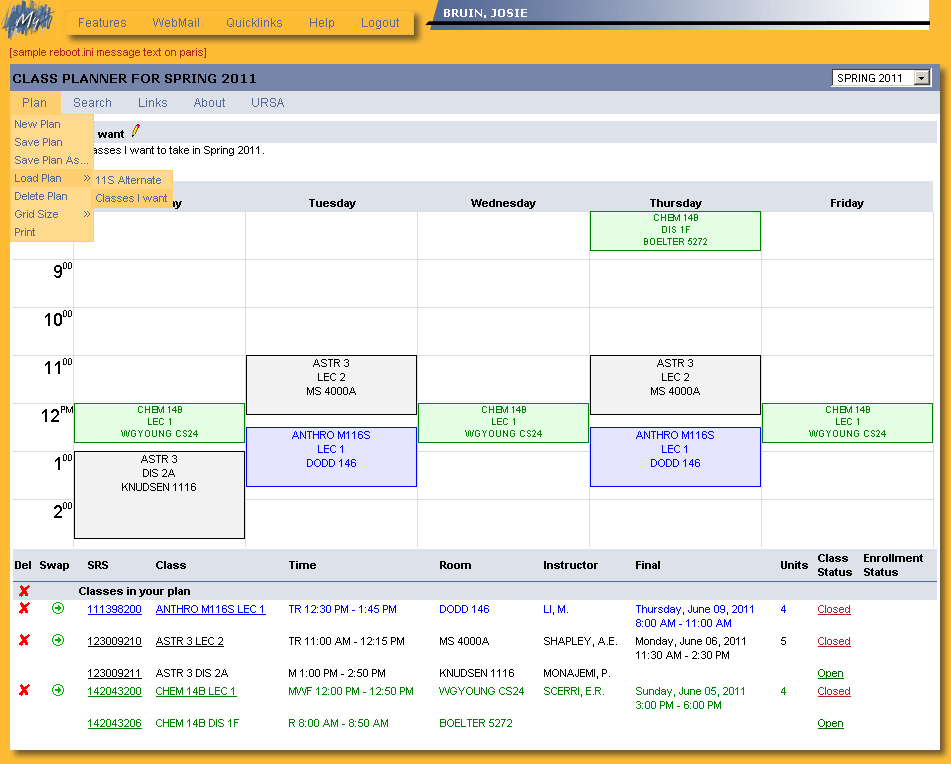Select the ASTR 3 DIS 2A Monday block
The image size is (951, 764).
pos(159,495)
